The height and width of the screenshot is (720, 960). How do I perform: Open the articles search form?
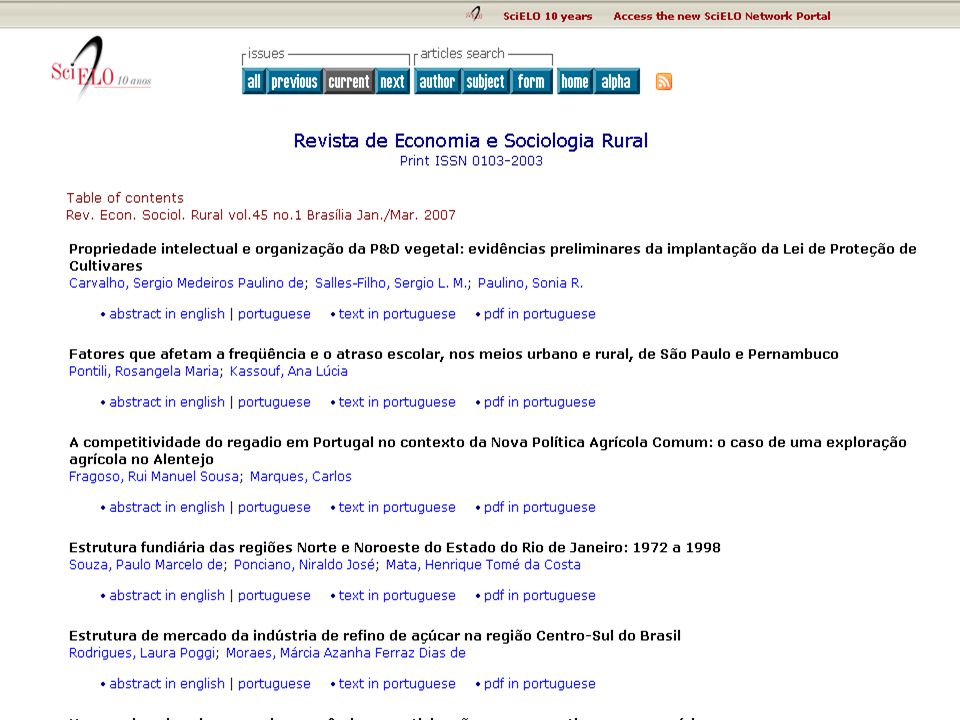click(531, 81)
